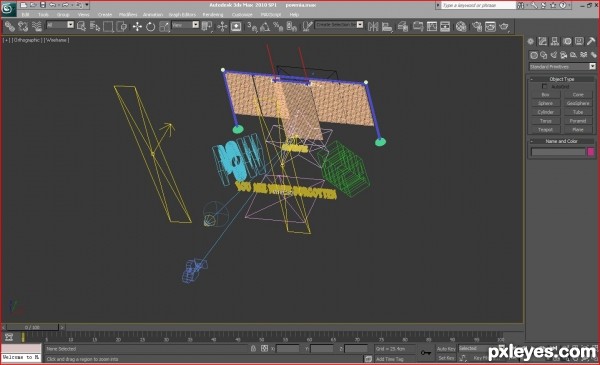This screenshot has height=365, width=600.
Task: Click the Align tool icon
Action: [x=387, y=26]
